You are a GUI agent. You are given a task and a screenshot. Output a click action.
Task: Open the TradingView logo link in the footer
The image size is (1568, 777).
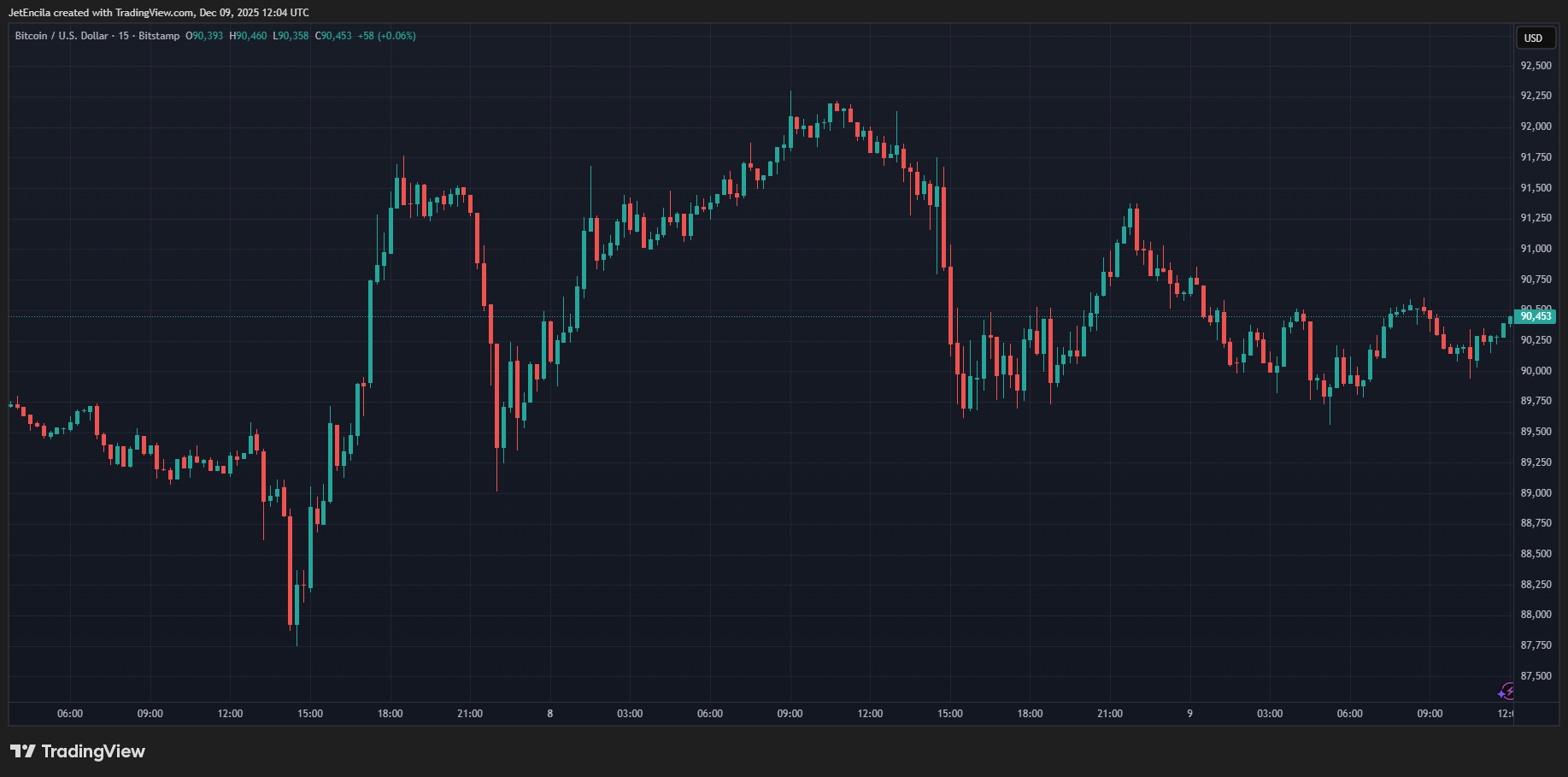[x=78, y=751]
